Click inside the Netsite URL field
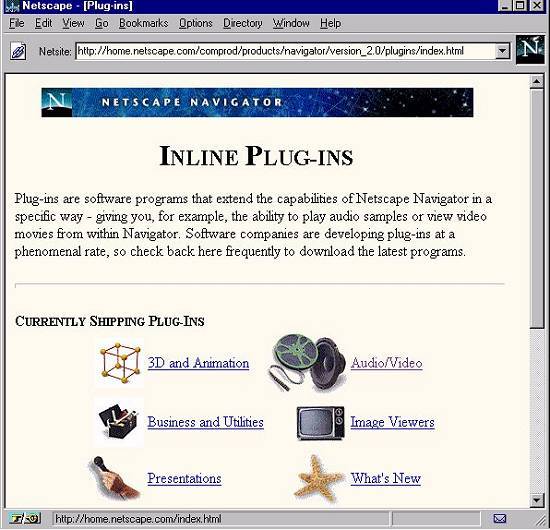The width and height of the screenshot is (550, 530). pyautogui.click(x=285, y=51)
